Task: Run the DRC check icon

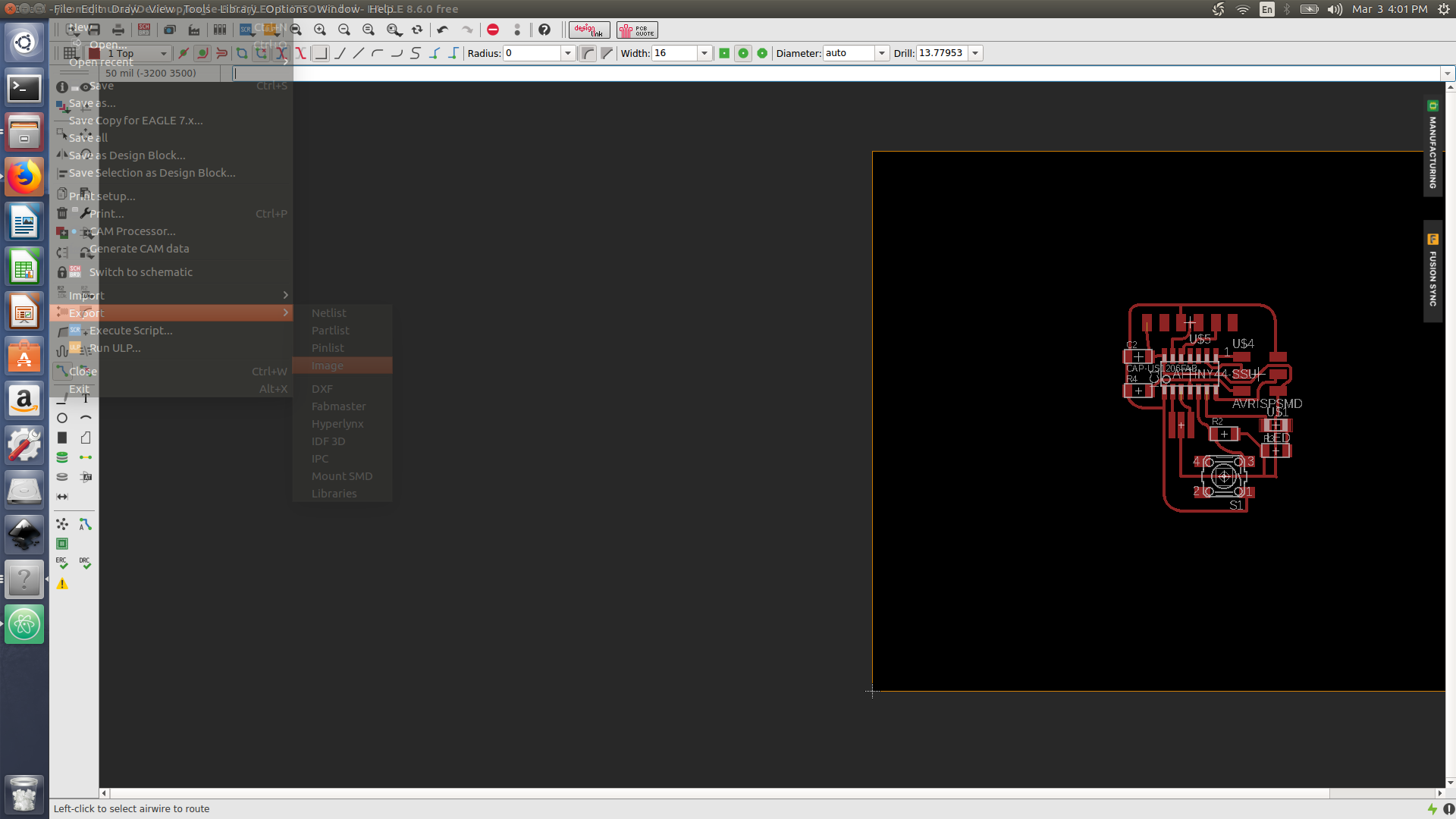Action: (x=85, y=563)
